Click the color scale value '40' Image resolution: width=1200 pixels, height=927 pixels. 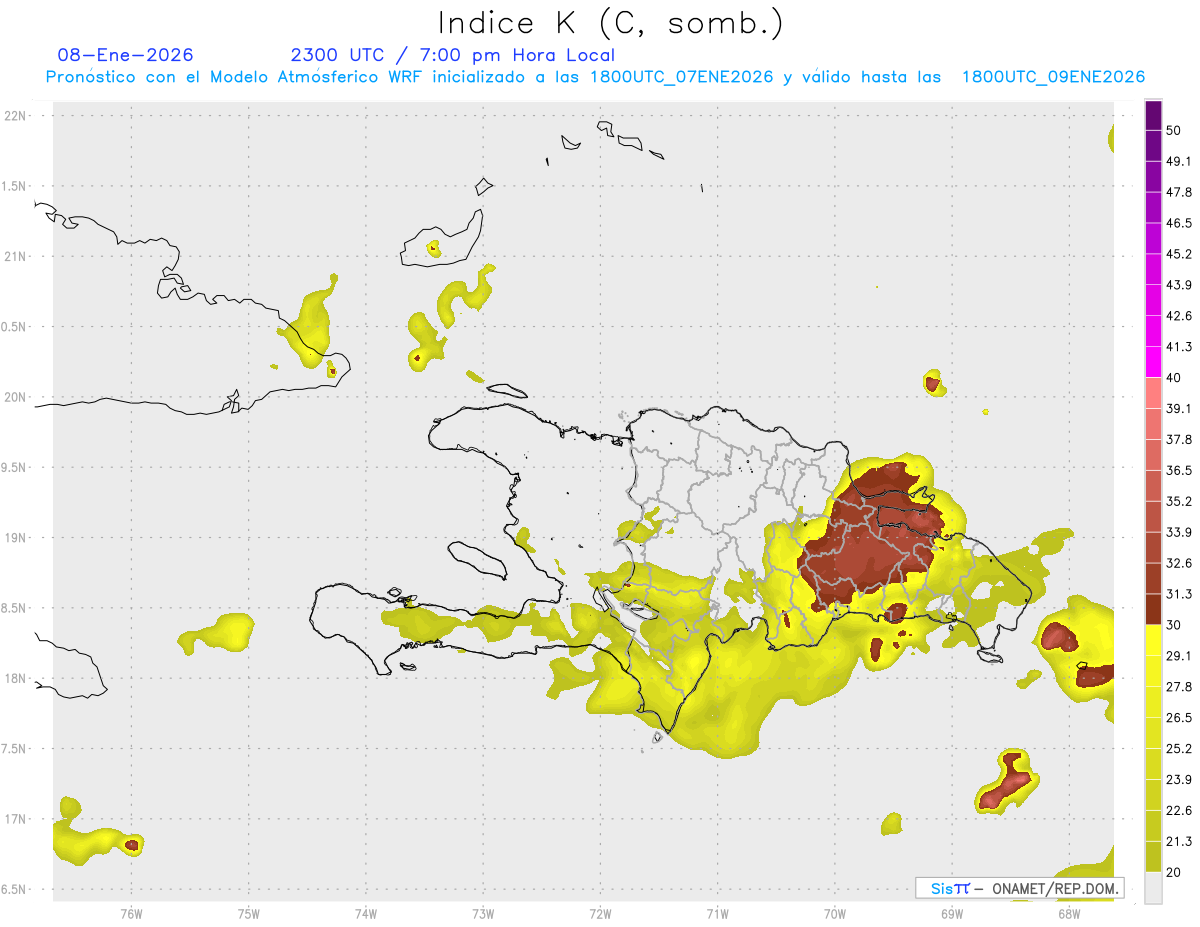click(1174, 378)
